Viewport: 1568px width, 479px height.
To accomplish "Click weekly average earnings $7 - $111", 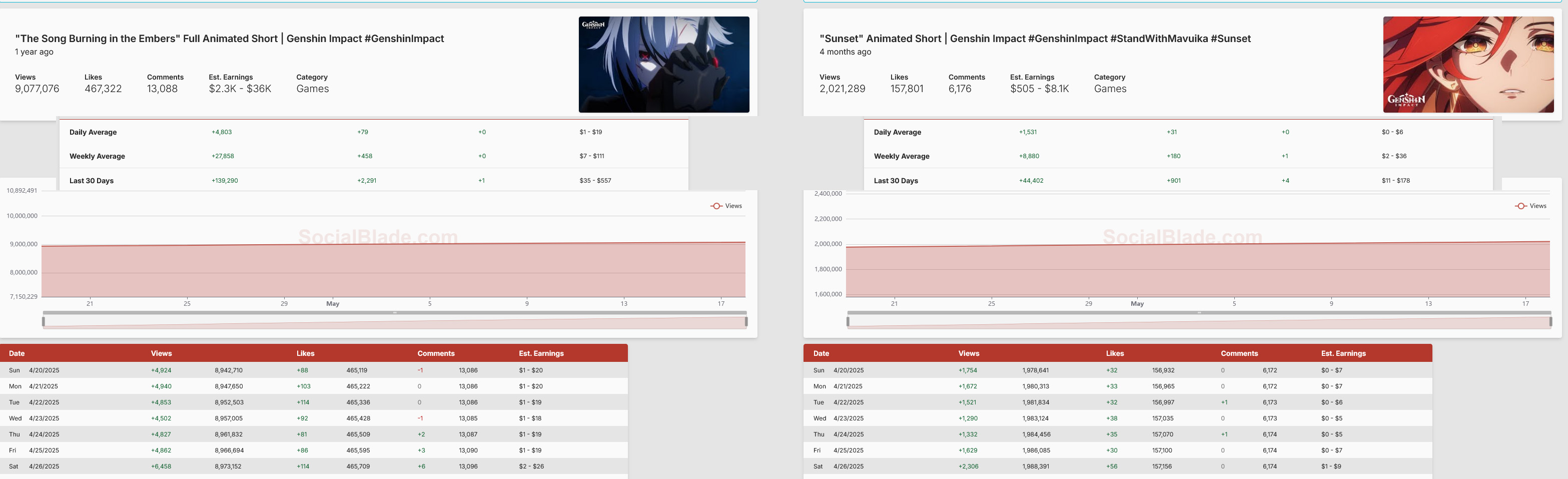I will tap(592, 156).
